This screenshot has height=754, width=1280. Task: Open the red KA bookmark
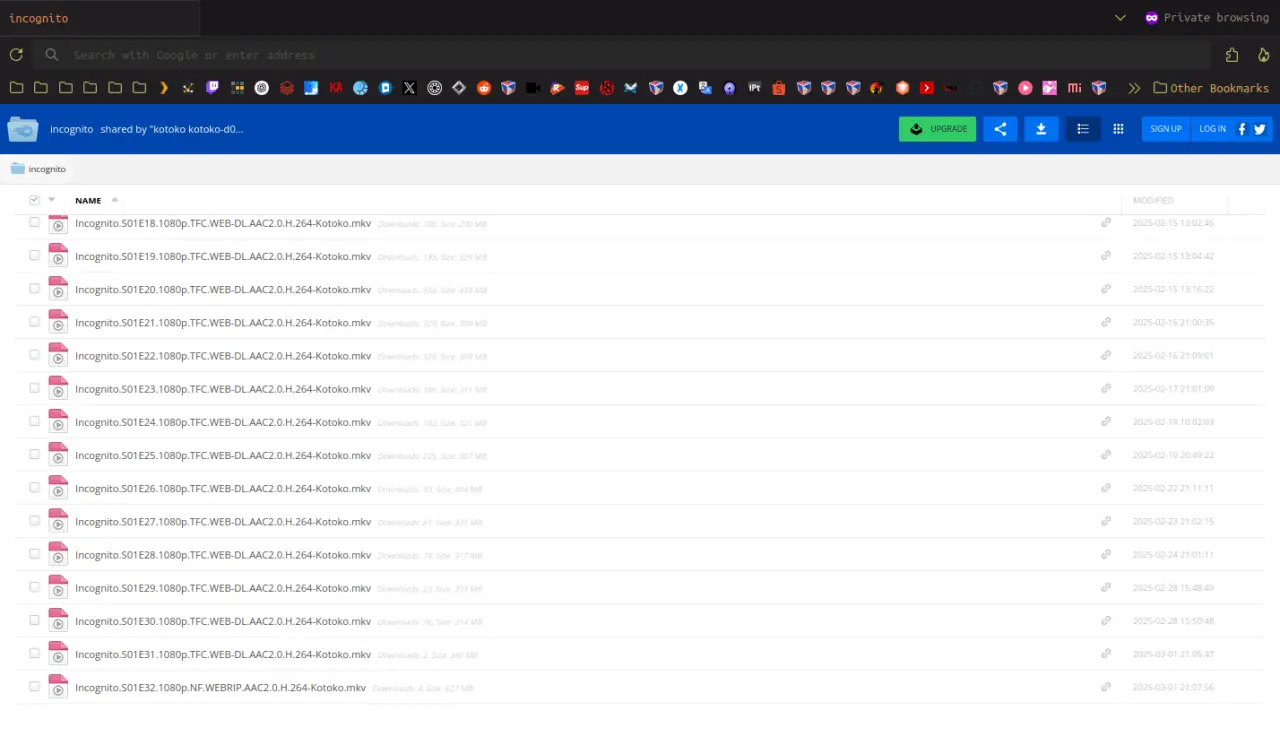336,88
